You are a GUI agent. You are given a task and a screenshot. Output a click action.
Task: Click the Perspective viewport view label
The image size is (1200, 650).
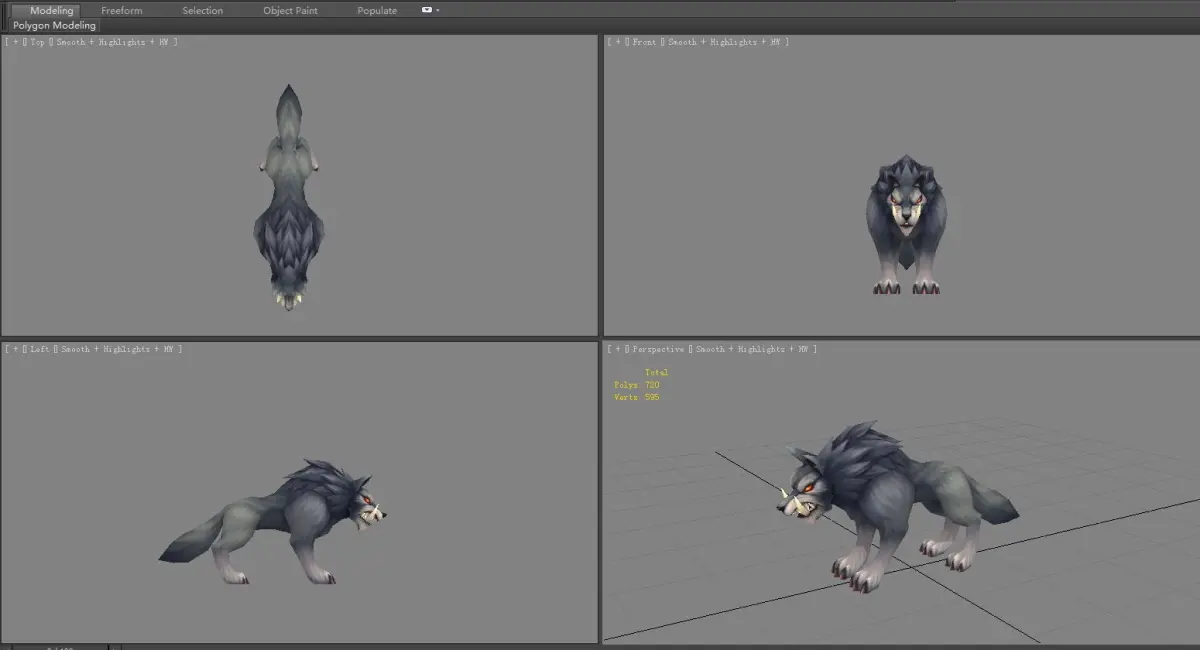click(658, 349)
